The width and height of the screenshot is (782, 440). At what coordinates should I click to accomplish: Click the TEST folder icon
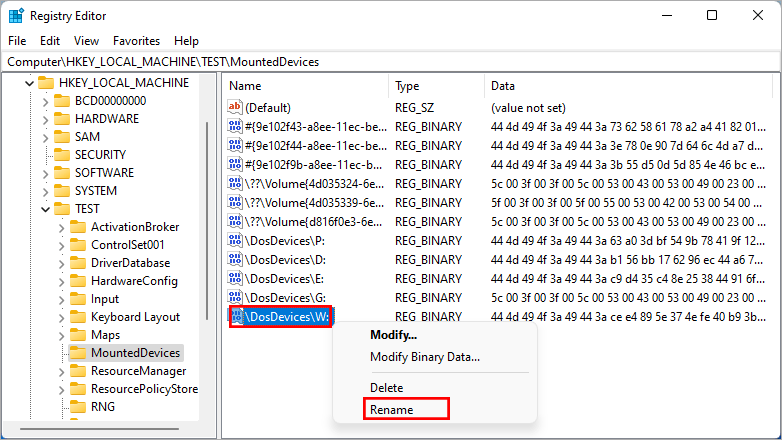(62, 209)
